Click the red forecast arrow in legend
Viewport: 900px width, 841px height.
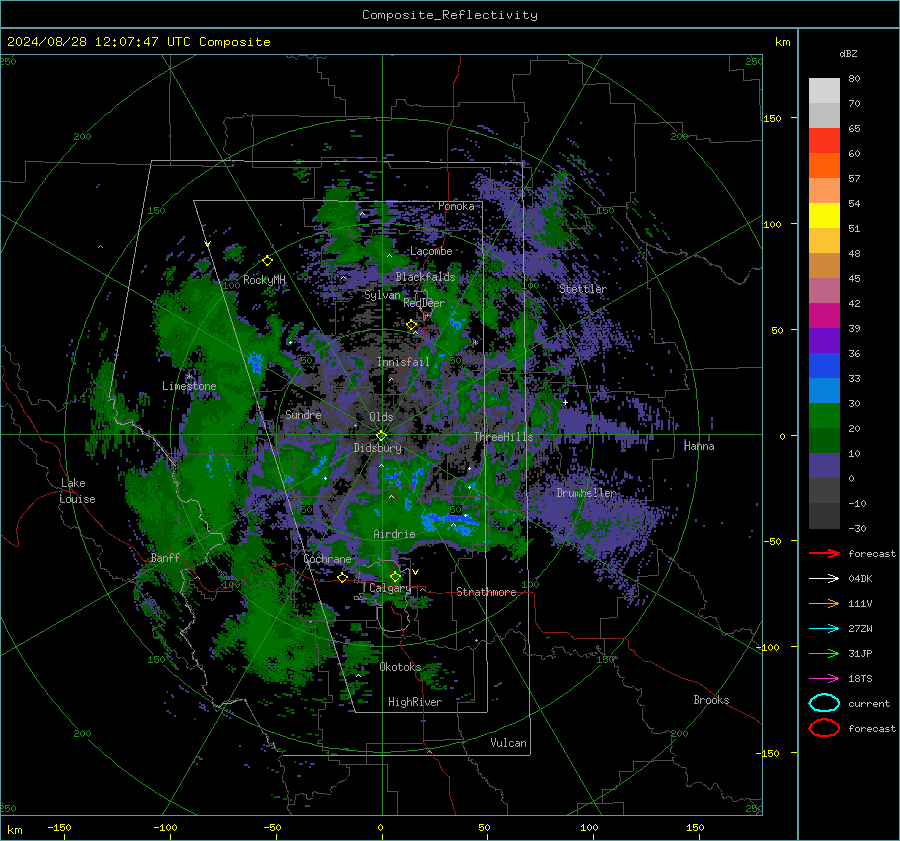[x=824, y=553]
